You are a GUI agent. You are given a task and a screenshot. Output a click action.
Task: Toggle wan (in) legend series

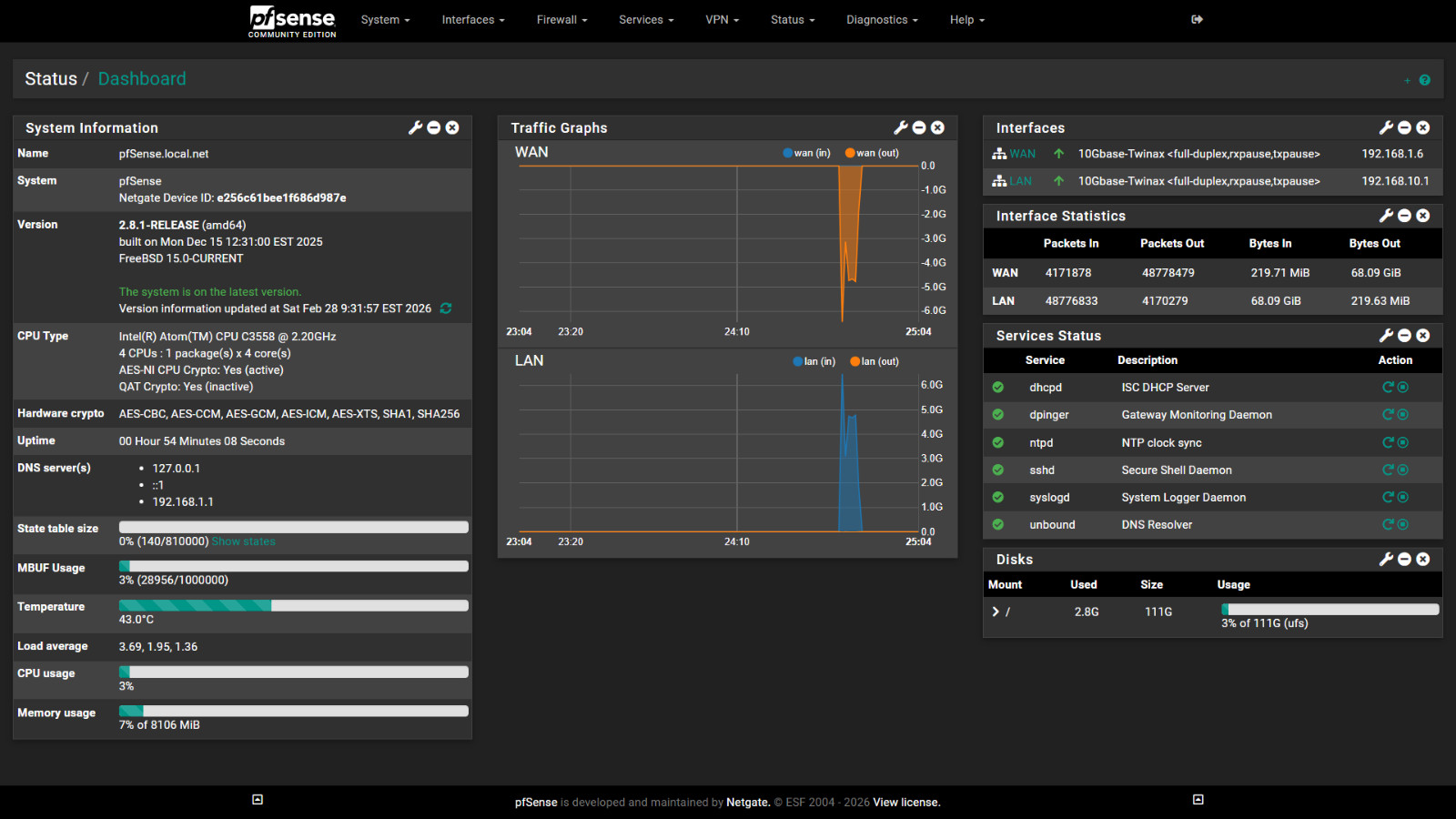(x=806, y=153)
